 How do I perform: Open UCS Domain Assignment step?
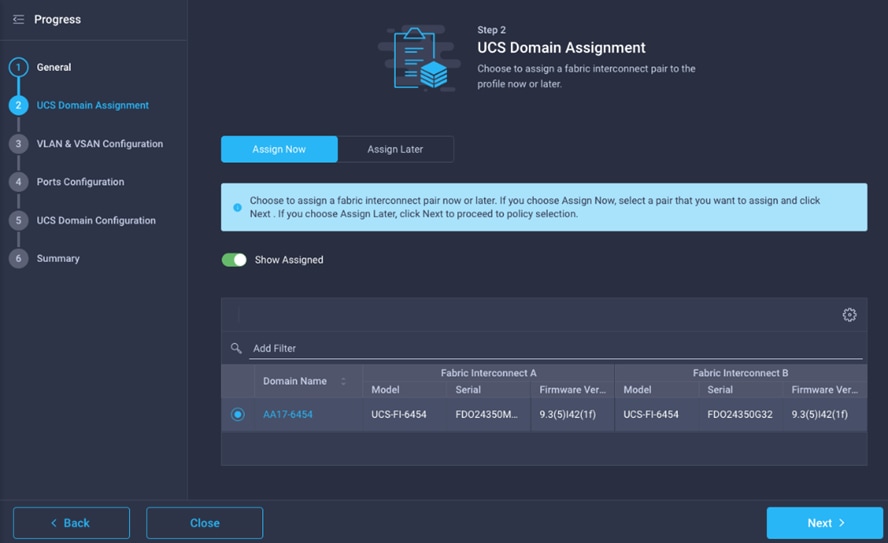(x=93, y=105)
